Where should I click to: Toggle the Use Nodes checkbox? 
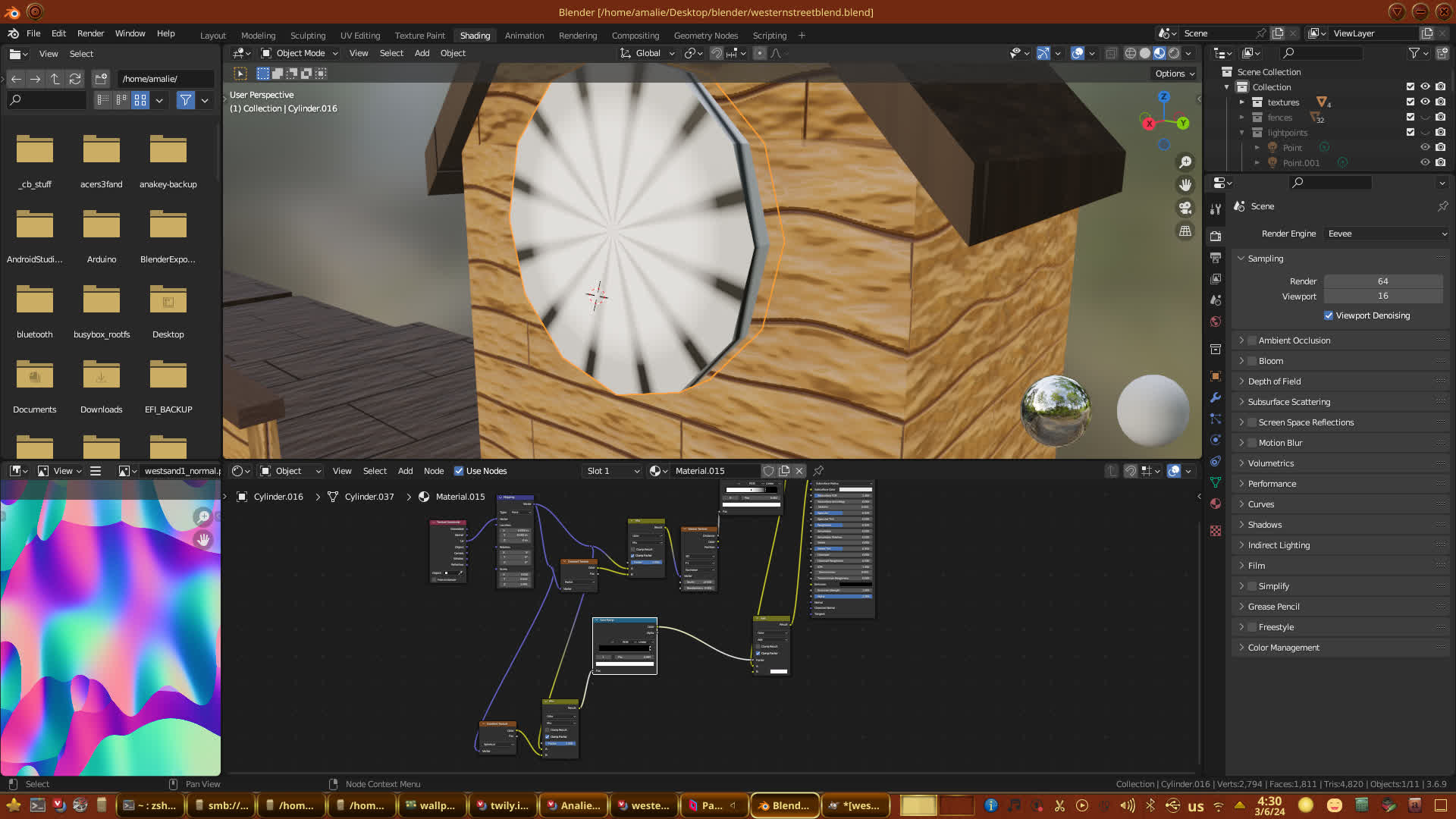point(459,471)
